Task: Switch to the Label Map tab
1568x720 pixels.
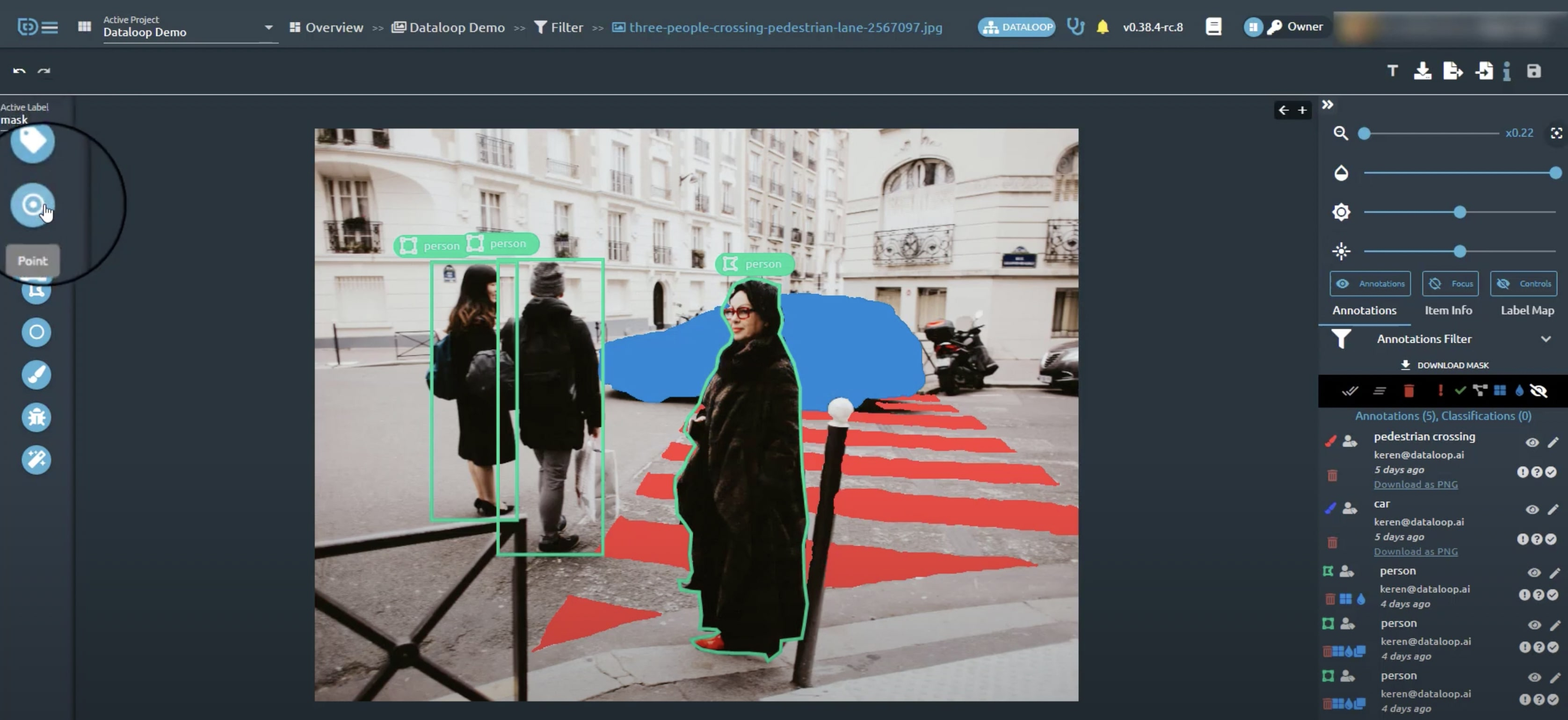Action: (1527, 310)
